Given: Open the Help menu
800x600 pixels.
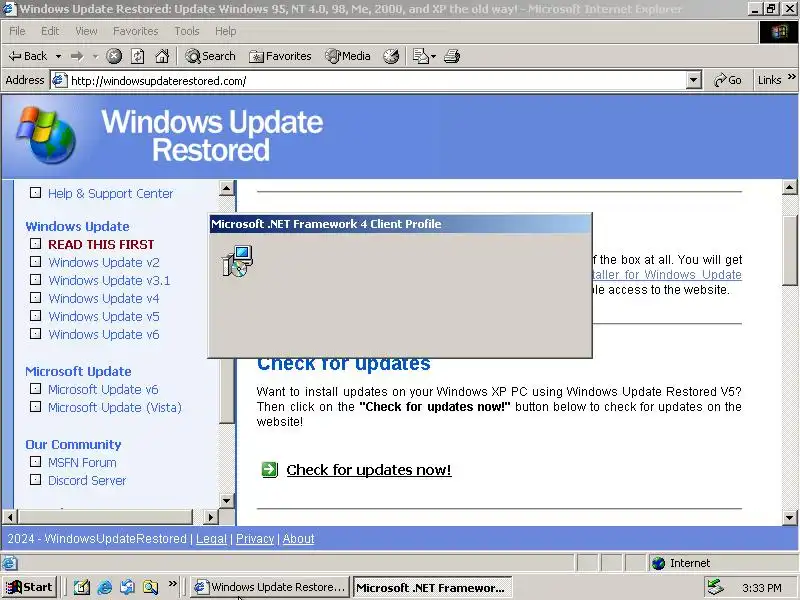Looking at the screenshot, I should coord(225,31).
